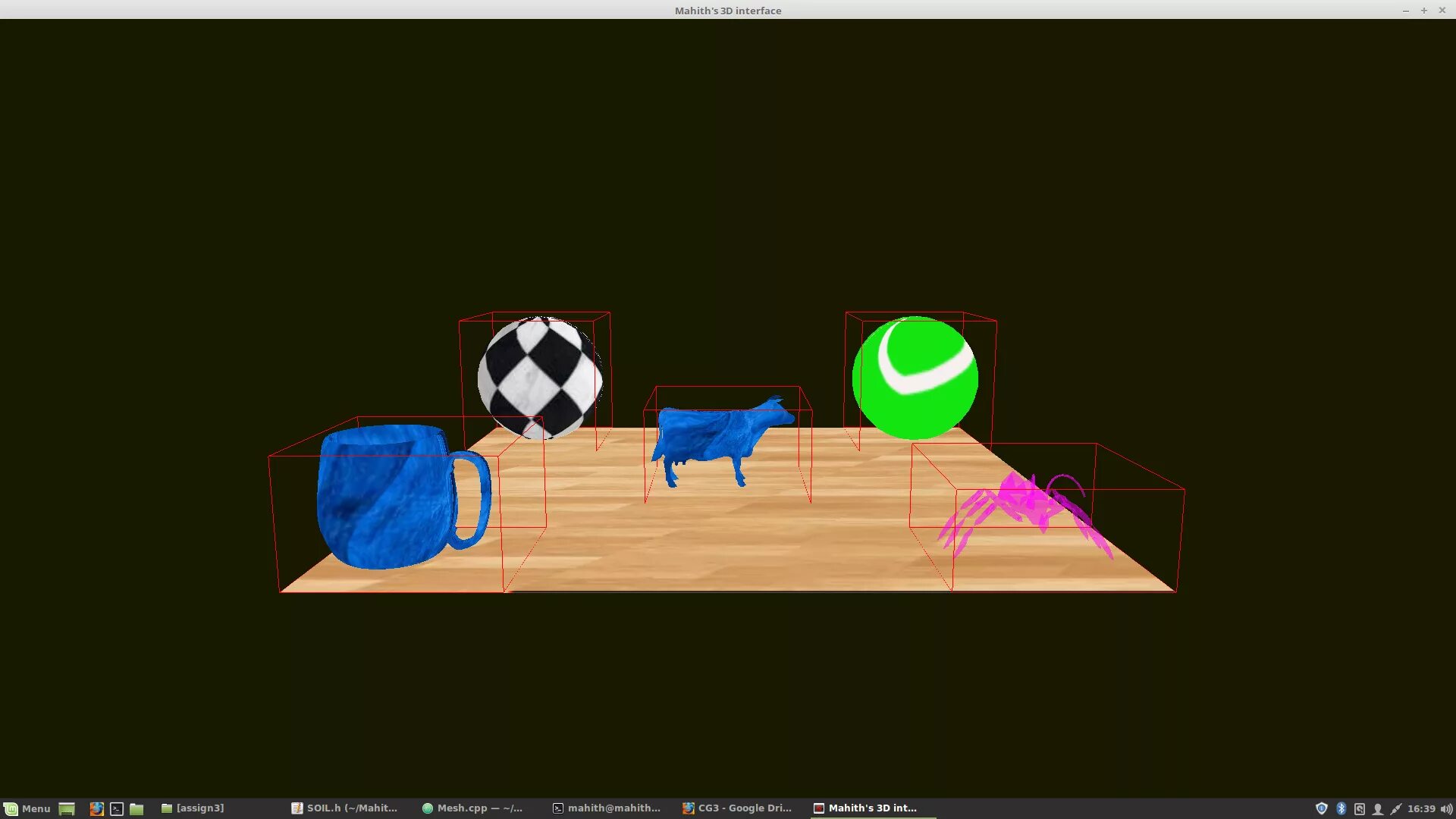1456x819 pixels.
Task: Switch to the [assign3] folder window
Action: (x=193, y=808)
